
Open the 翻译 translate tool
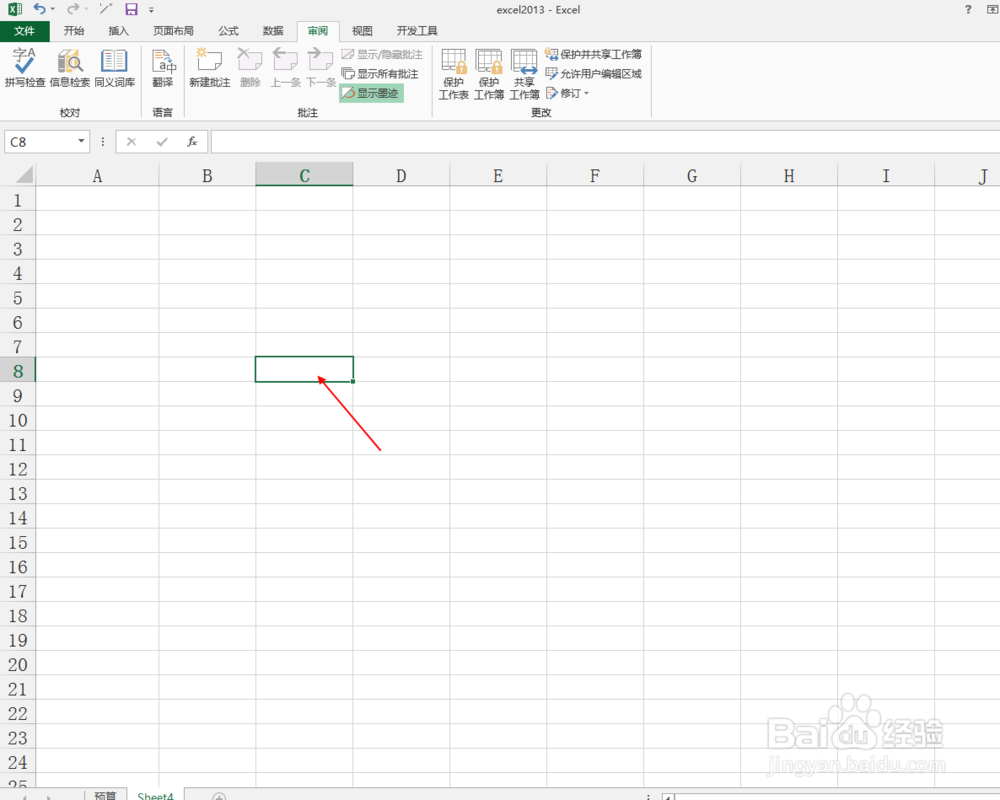163,70
